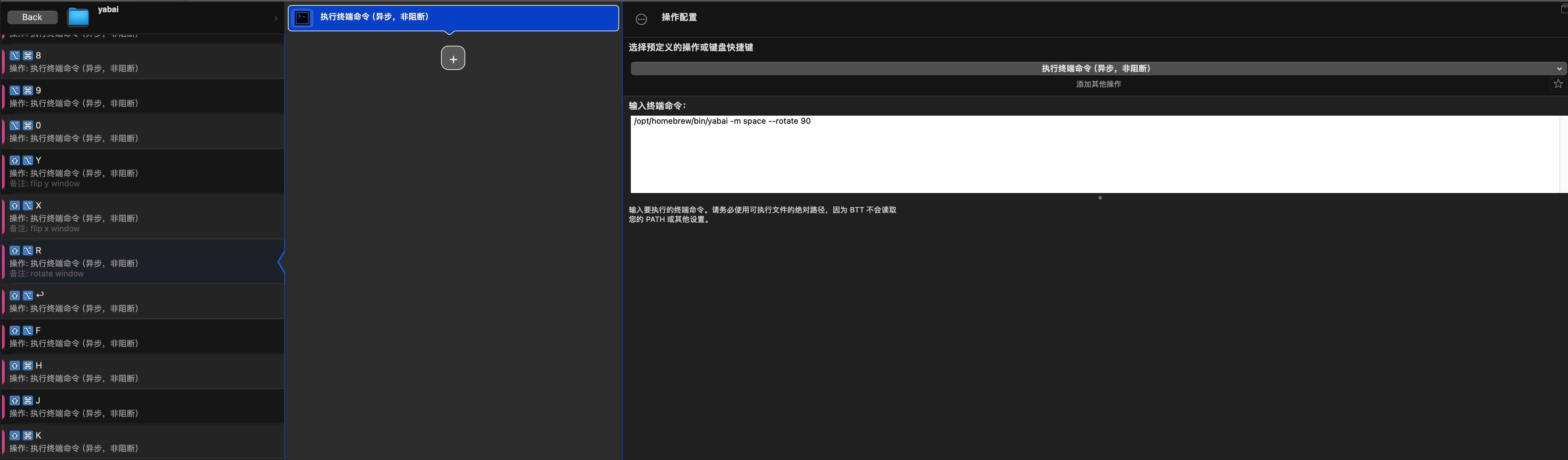Image resolution: width=1568 pixels, height=460 pixels.
Task: Open the 执行终端命令 action dropdown
Action: click(x=1095, y=68)
